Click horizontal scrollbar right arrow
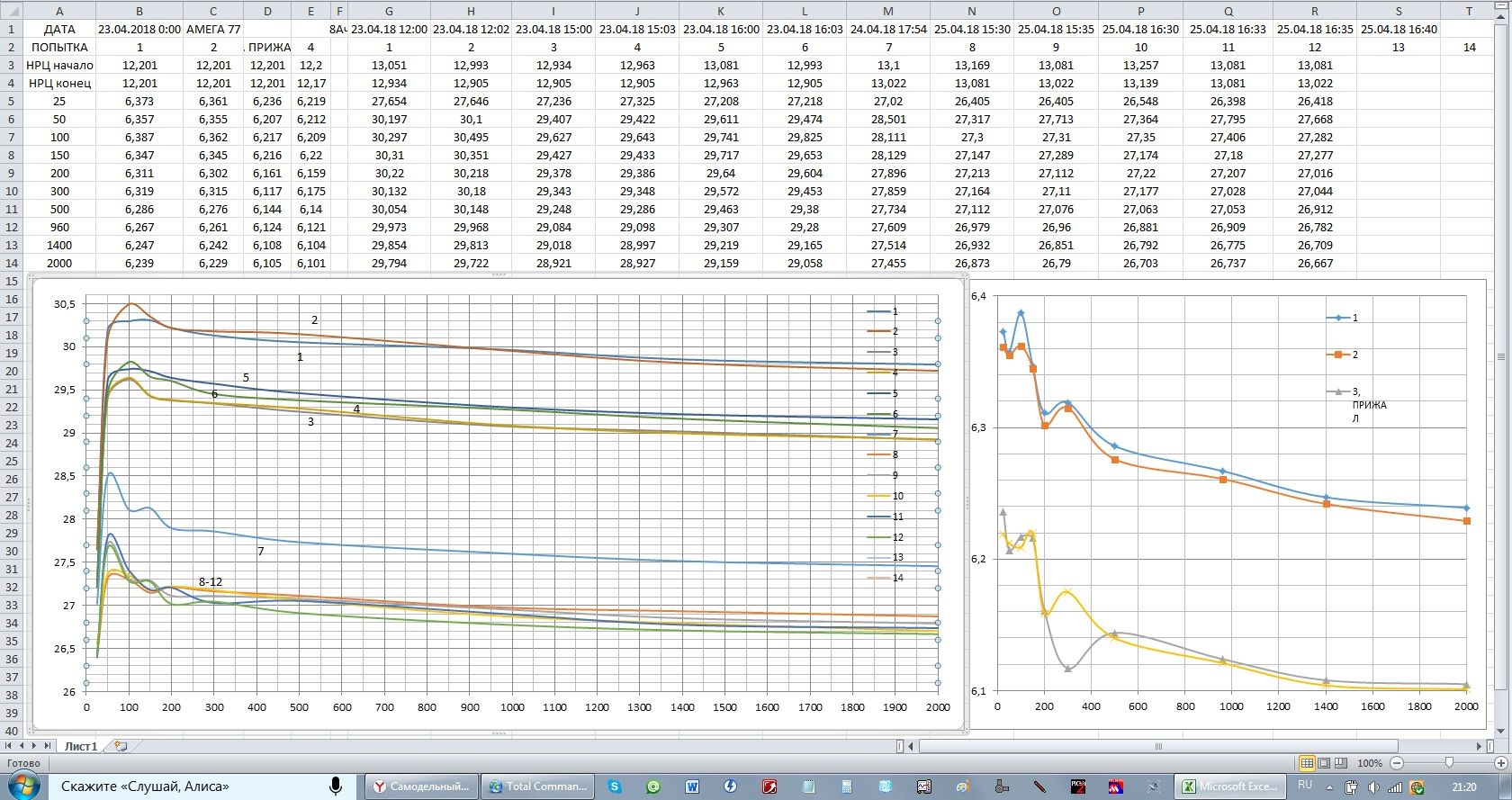Viewport: 1512px width, 800px height. tap(1479, 746)
